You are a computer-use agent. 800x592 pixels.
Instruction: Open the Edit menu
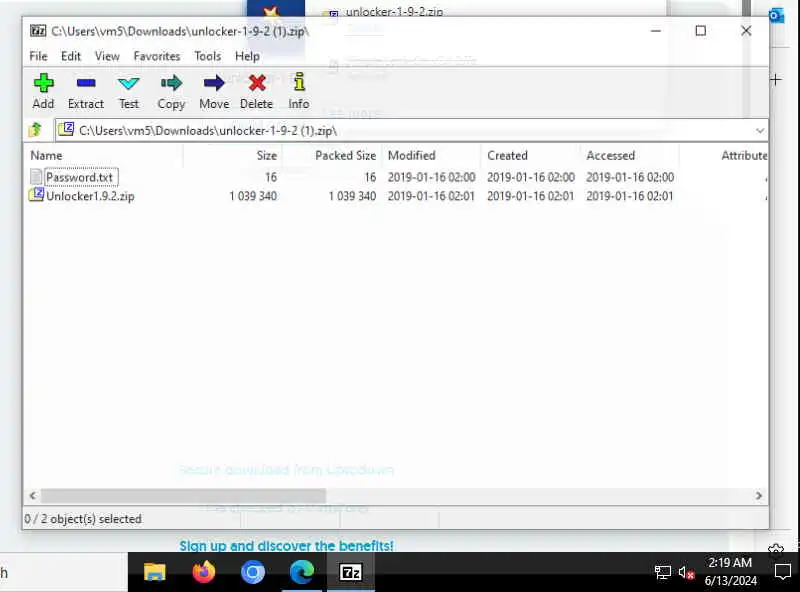(x=71, y=56)
